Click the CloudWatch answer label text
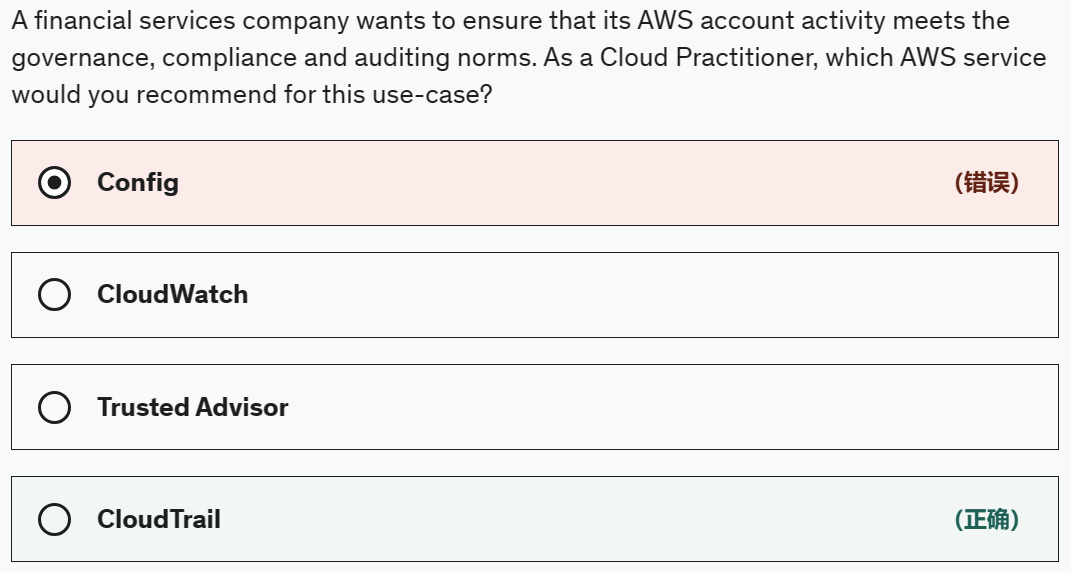The image size is (1071, 572). pos(172,295)
